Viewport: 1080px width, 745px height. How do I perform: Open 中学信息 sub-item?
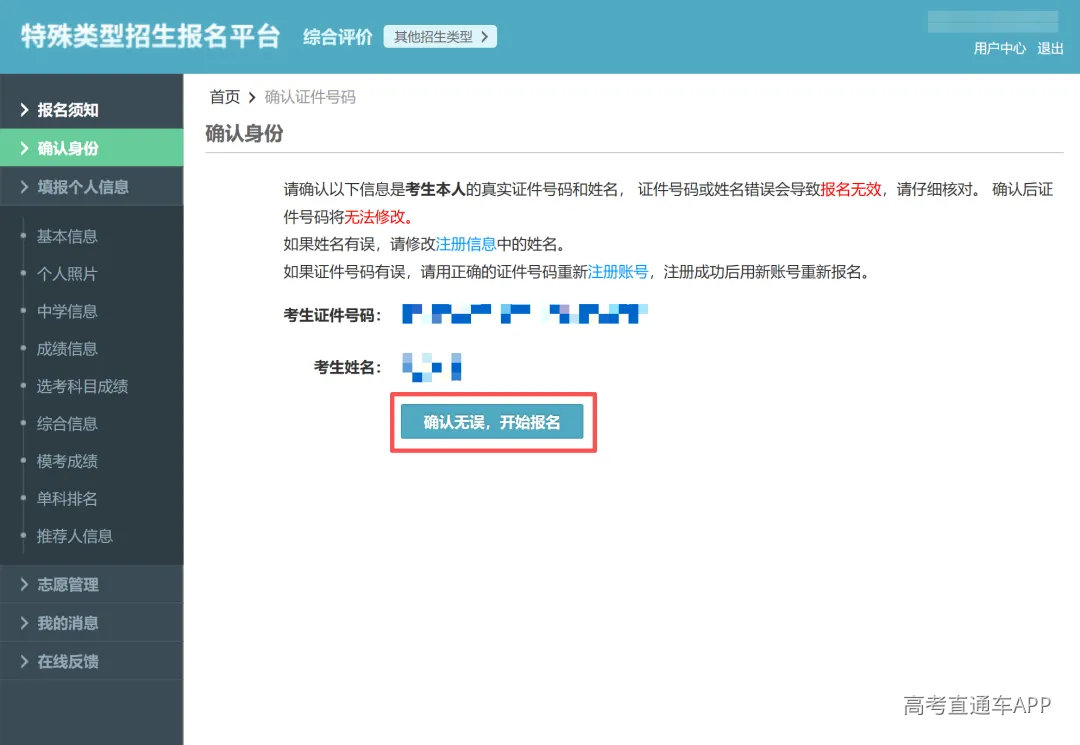click(67, 311)
